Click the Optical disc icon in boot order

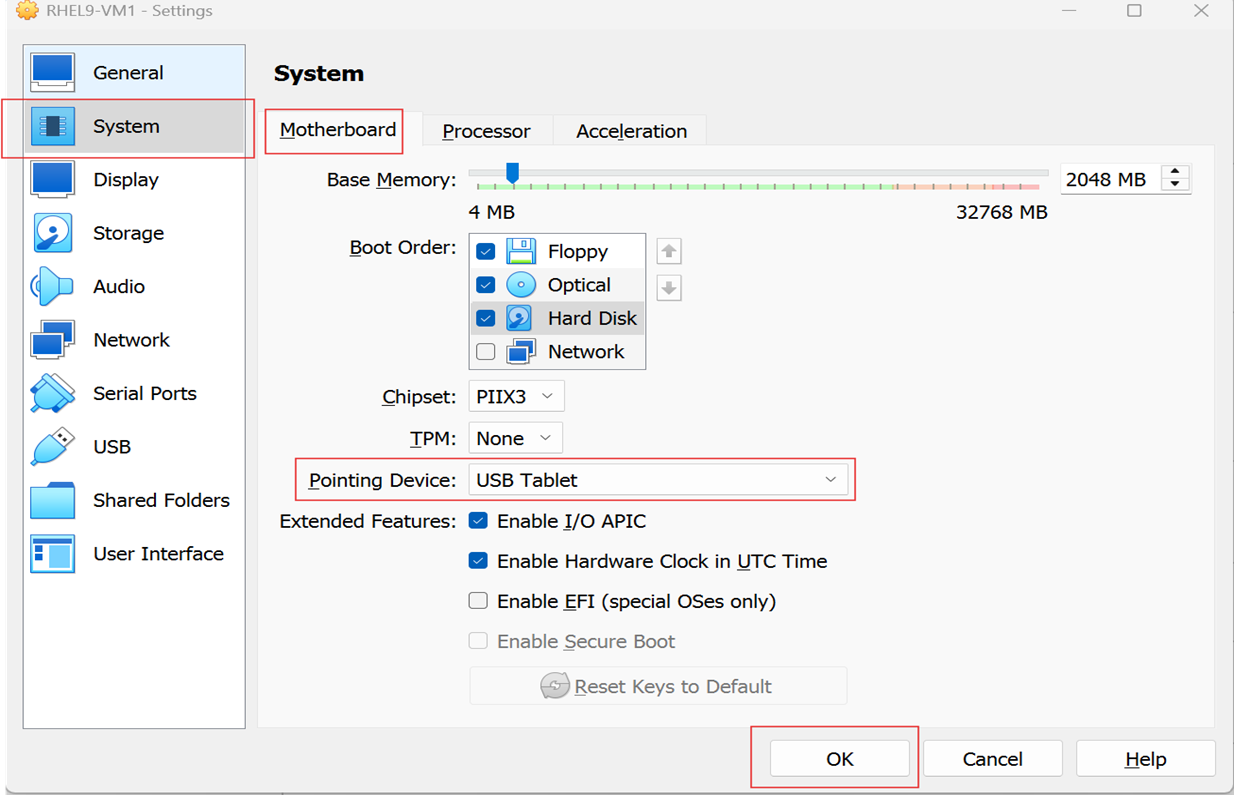tap(521, 285)
